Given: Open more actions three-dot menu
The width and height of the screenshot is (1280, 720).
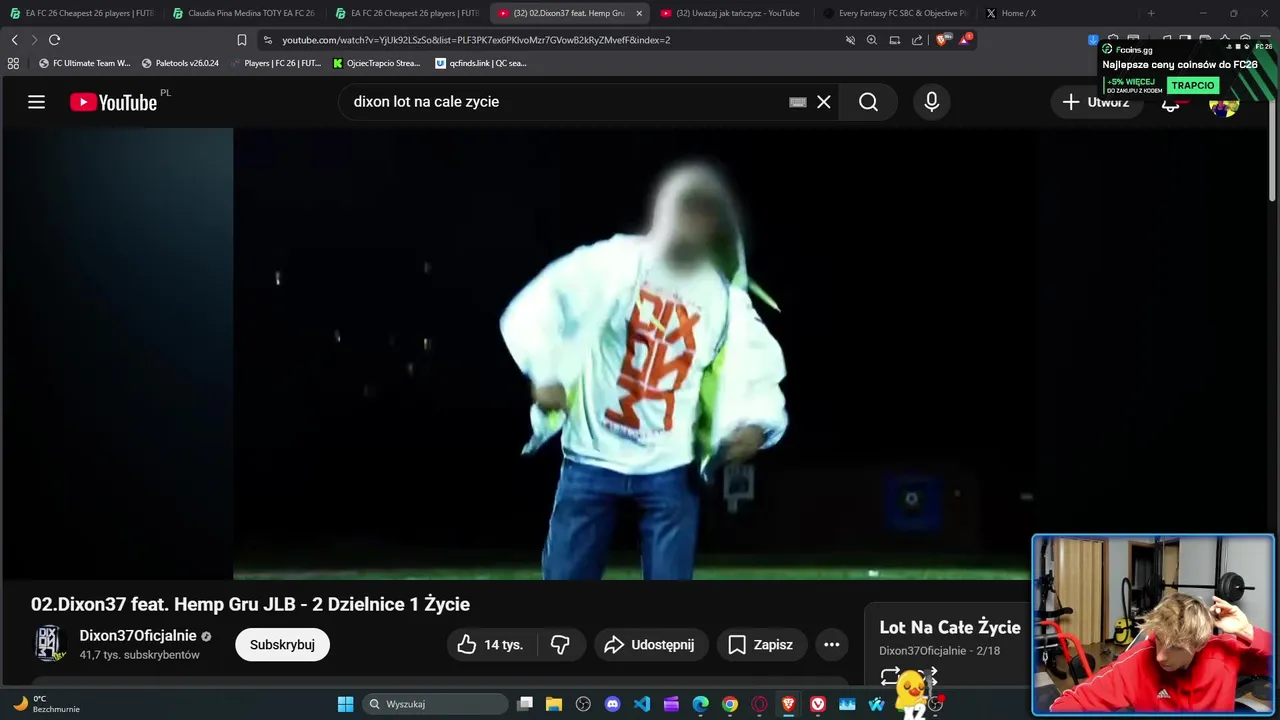Looking at the screenshot, I should pyautogui.click(x=831, y=645).
